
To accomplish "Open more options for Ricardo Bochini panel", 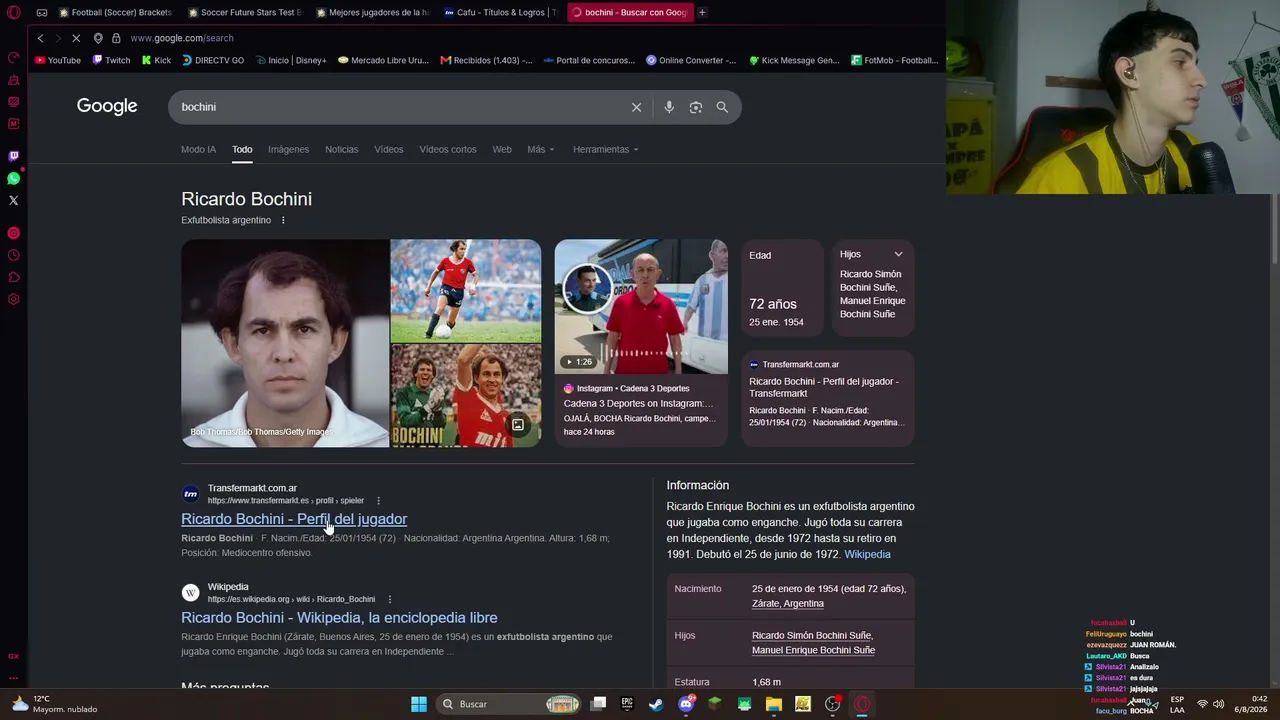I will [x=283, y=220].
